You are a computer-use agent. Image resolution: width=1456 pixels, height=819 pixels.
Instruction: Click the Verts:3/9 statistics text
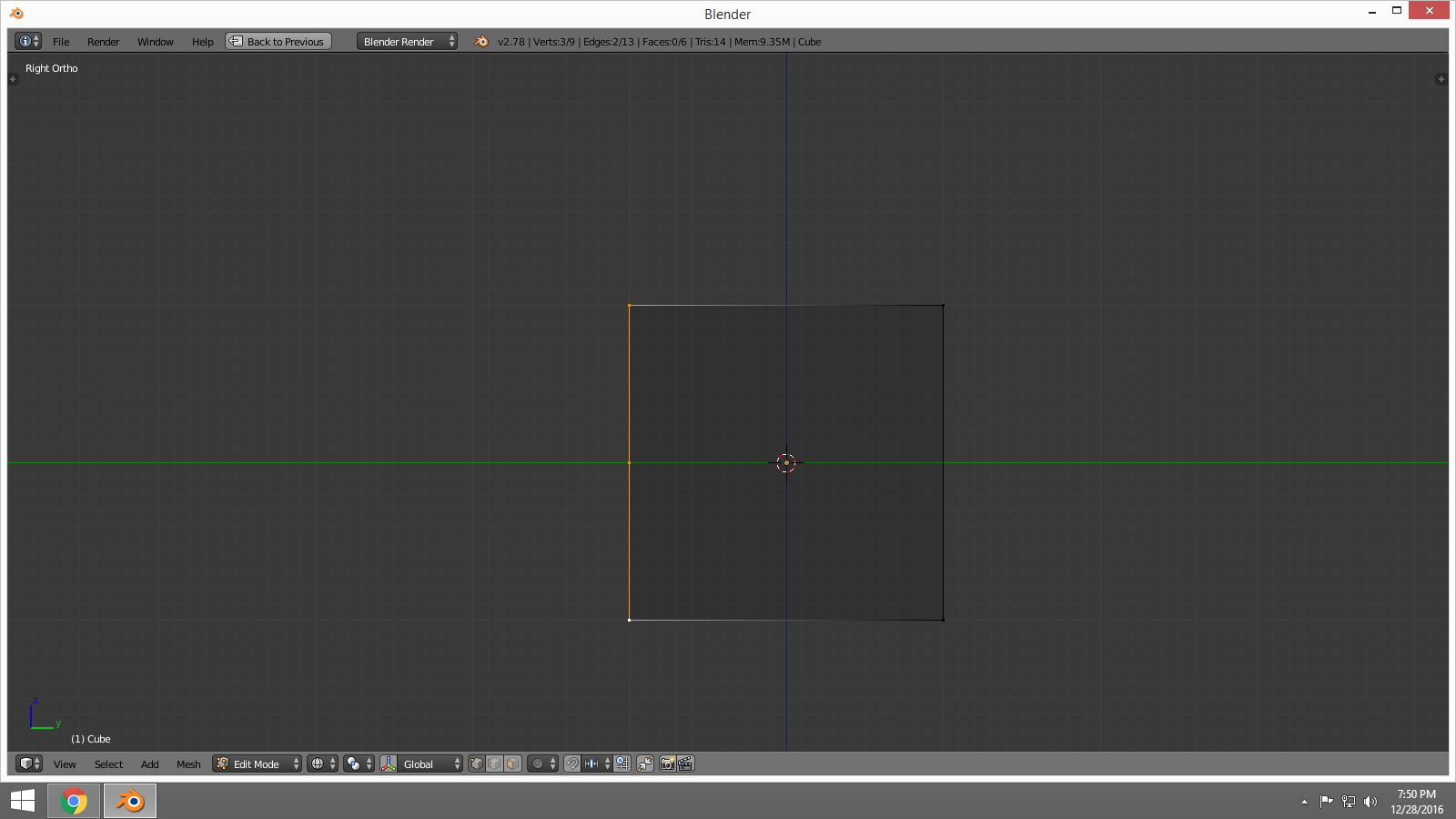[553, 42]
